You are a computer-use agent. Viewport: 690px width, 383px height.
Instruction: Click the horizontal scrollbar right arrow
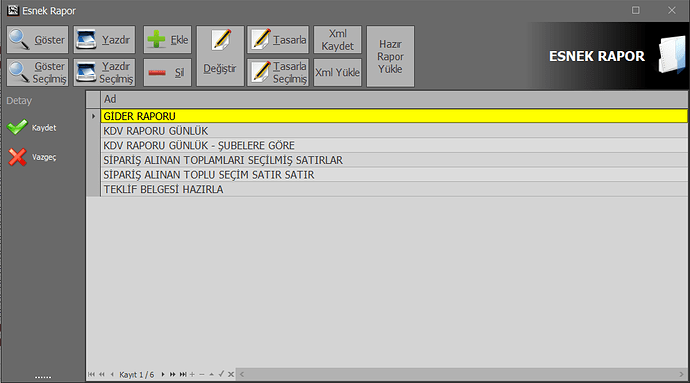[682, 375]
